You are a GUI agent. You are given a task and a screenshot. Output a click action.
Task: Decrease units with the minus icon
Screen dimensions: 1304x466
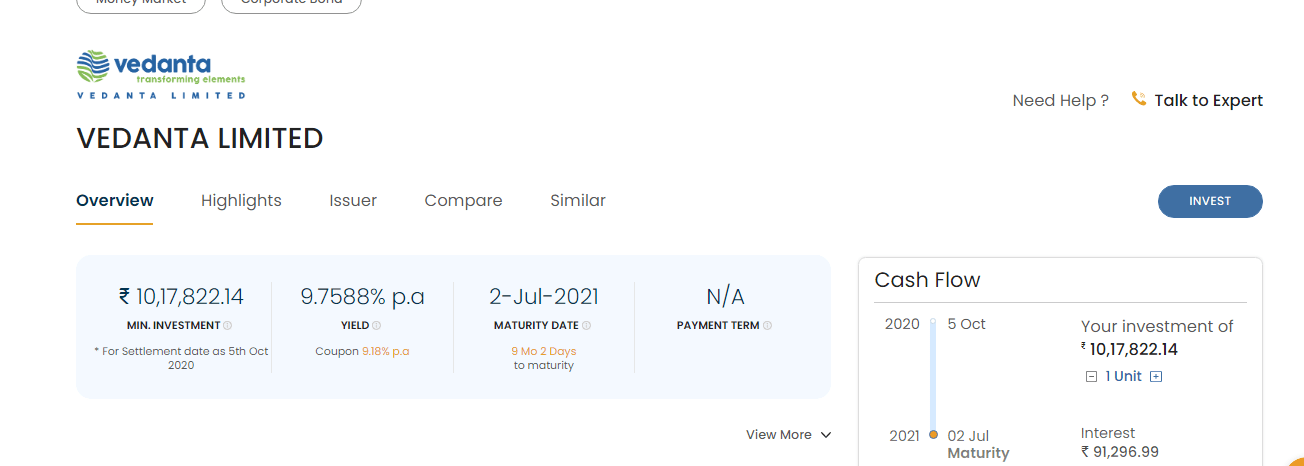(1091, 377)
